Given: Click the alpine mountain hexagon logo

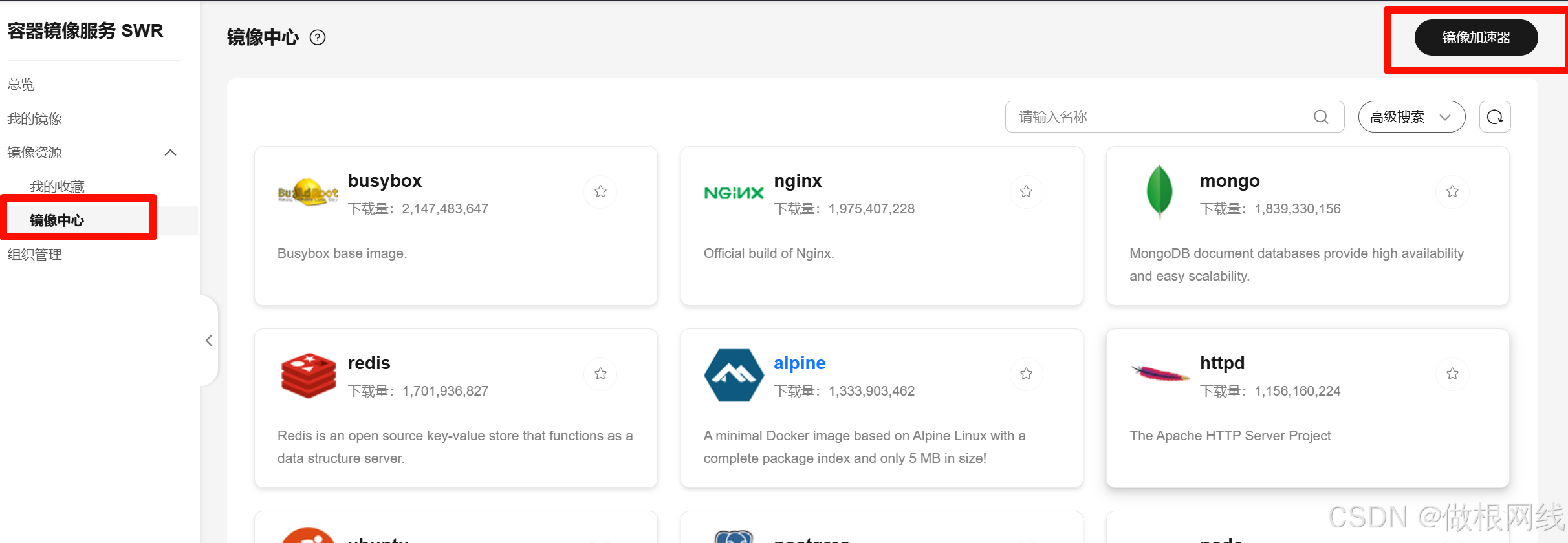Looking at the screenshot, I should pyautogui.click(x=734, y=375).
